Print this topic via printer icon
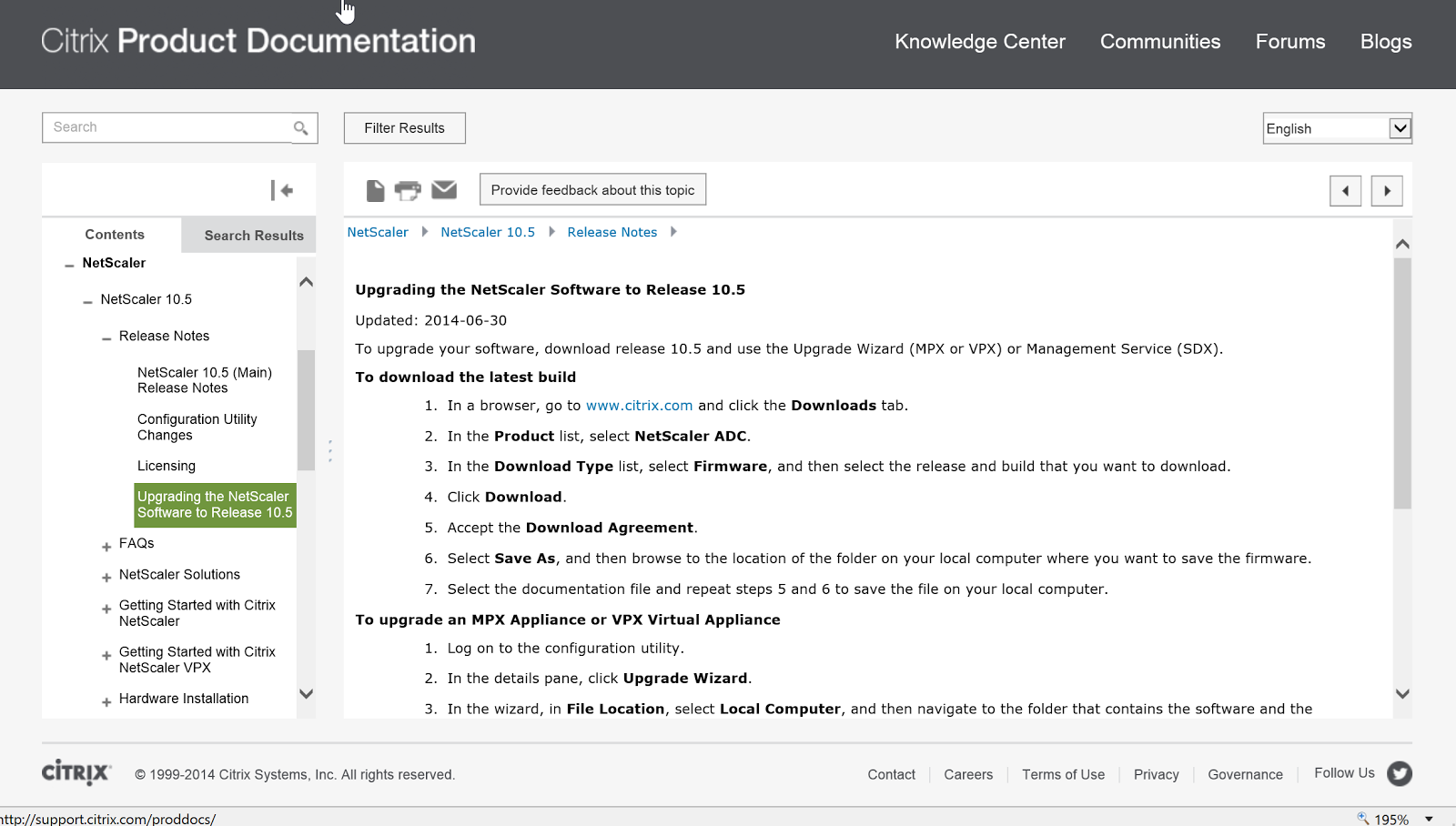This screenshot has width=1456, height=826. coord(408,190)
